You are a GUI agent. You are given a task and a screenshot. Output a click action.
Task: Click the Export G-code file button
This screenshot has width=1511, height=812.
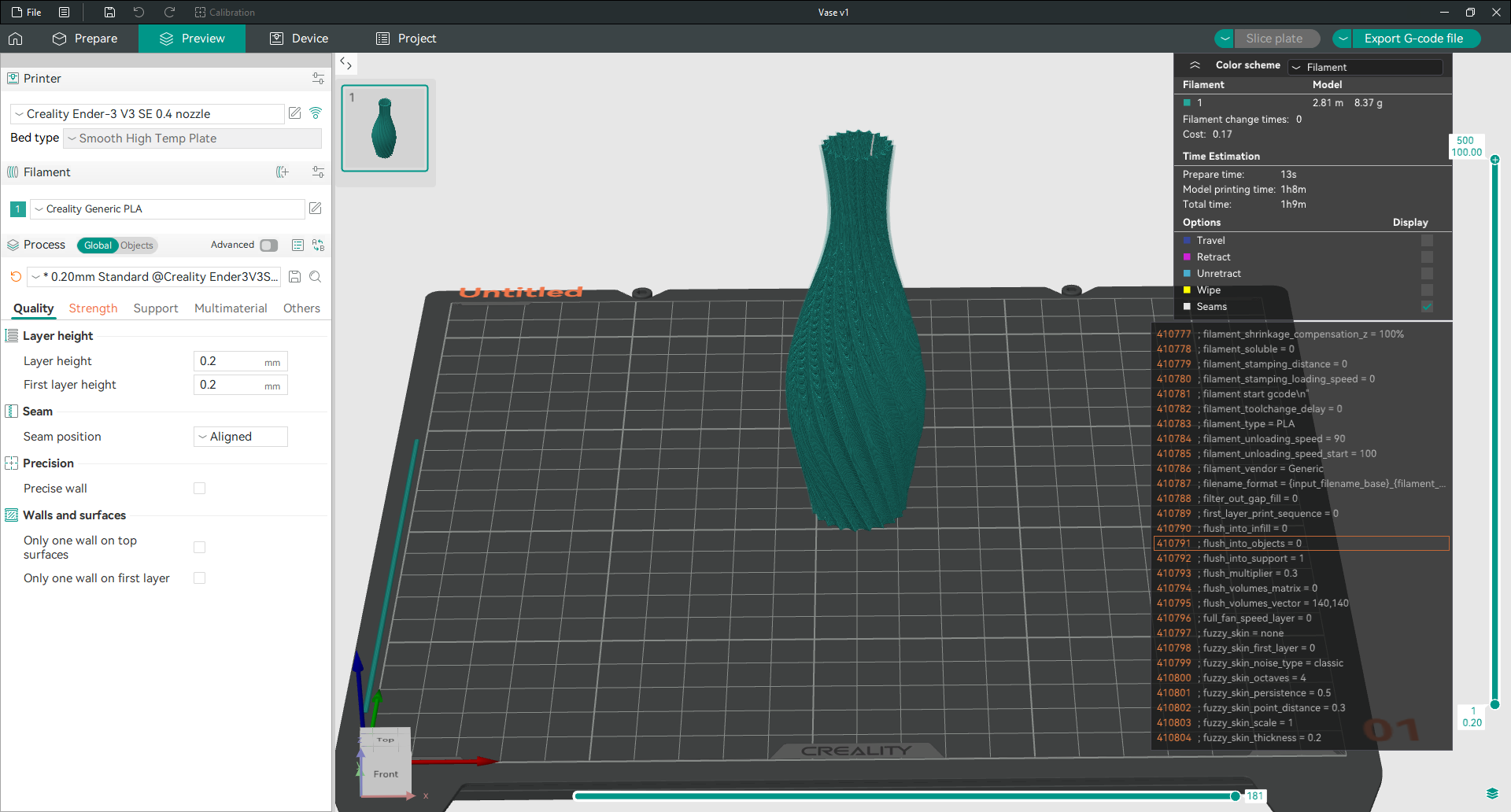pos(1416,39)
